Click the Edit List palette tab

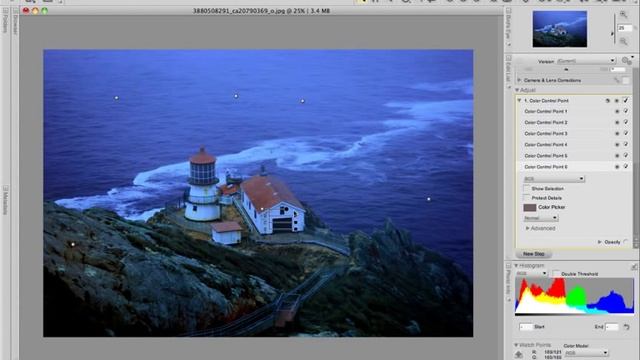[x=509, y=72]
